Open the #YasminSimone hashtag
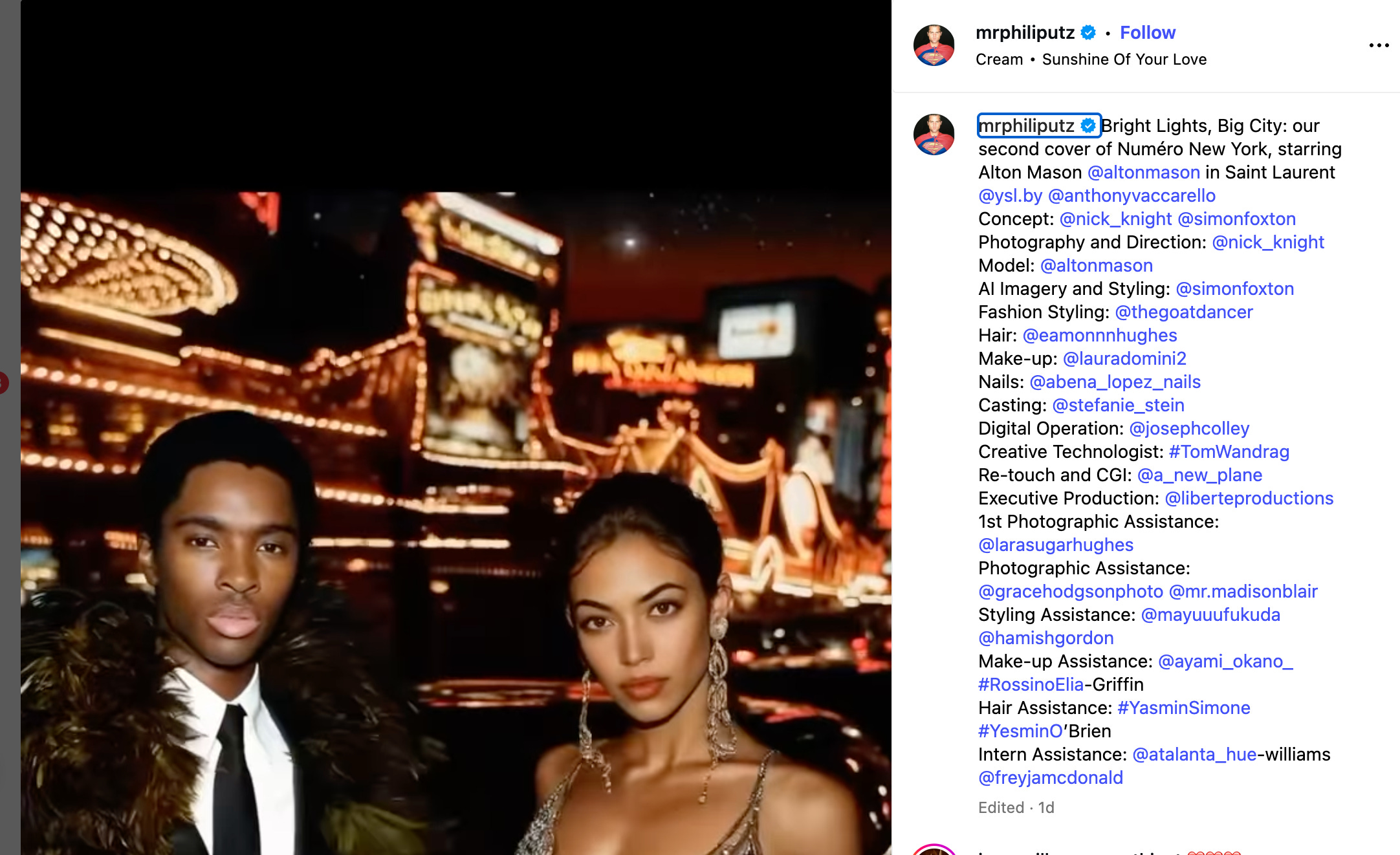 click(1184, 708)
